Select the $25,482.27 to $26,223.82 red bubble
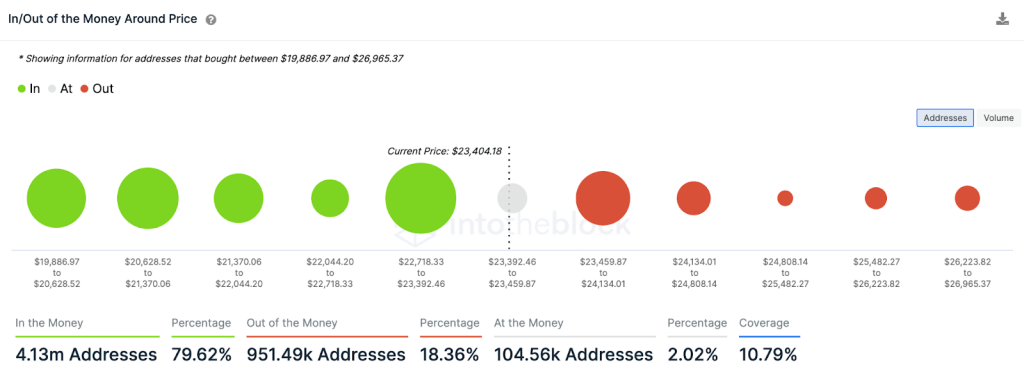The image size is (1024, 383). click(x=876, y=198)
